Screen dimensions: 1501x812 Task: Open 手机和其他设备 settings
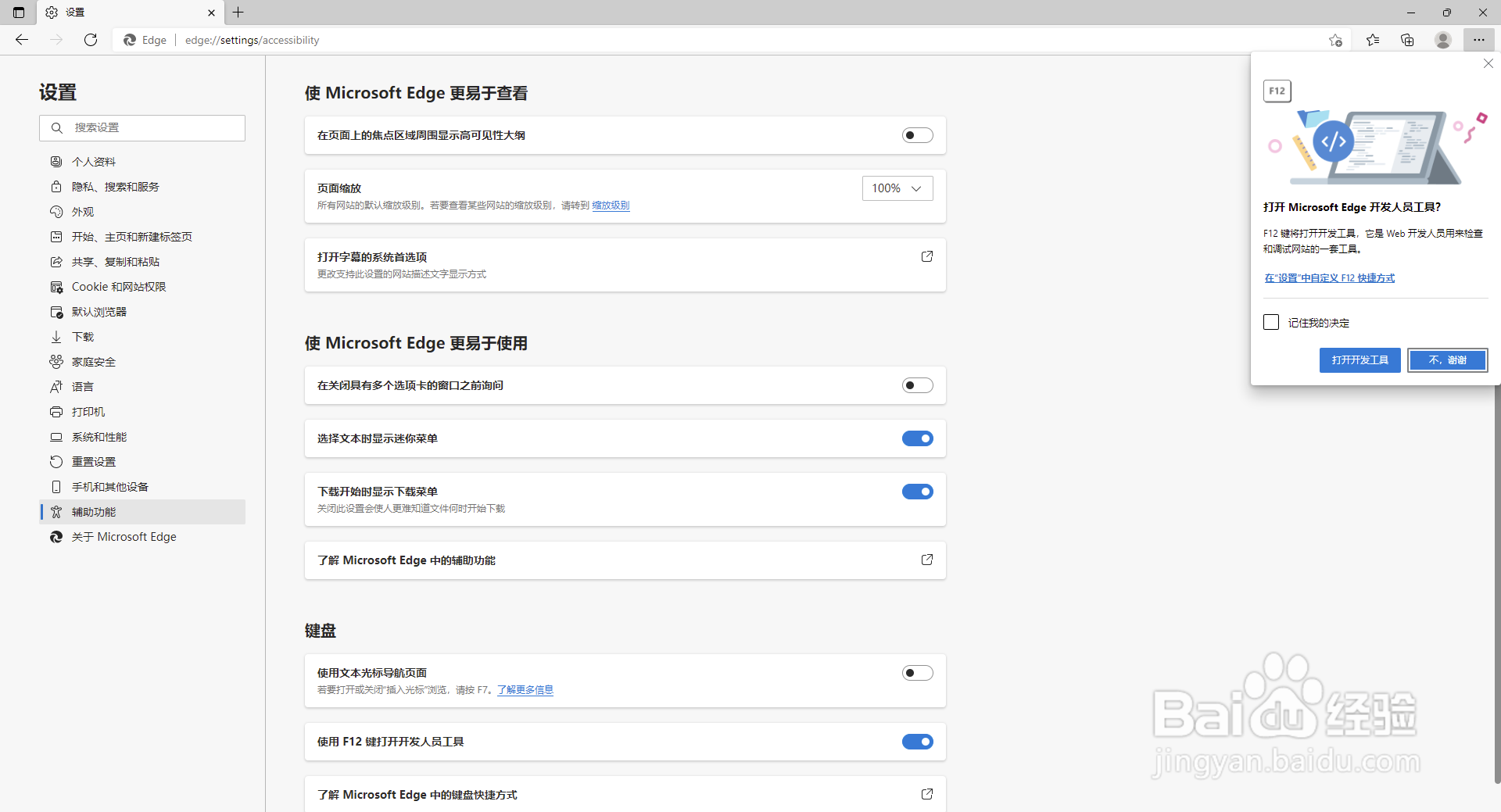coord(142,487)
